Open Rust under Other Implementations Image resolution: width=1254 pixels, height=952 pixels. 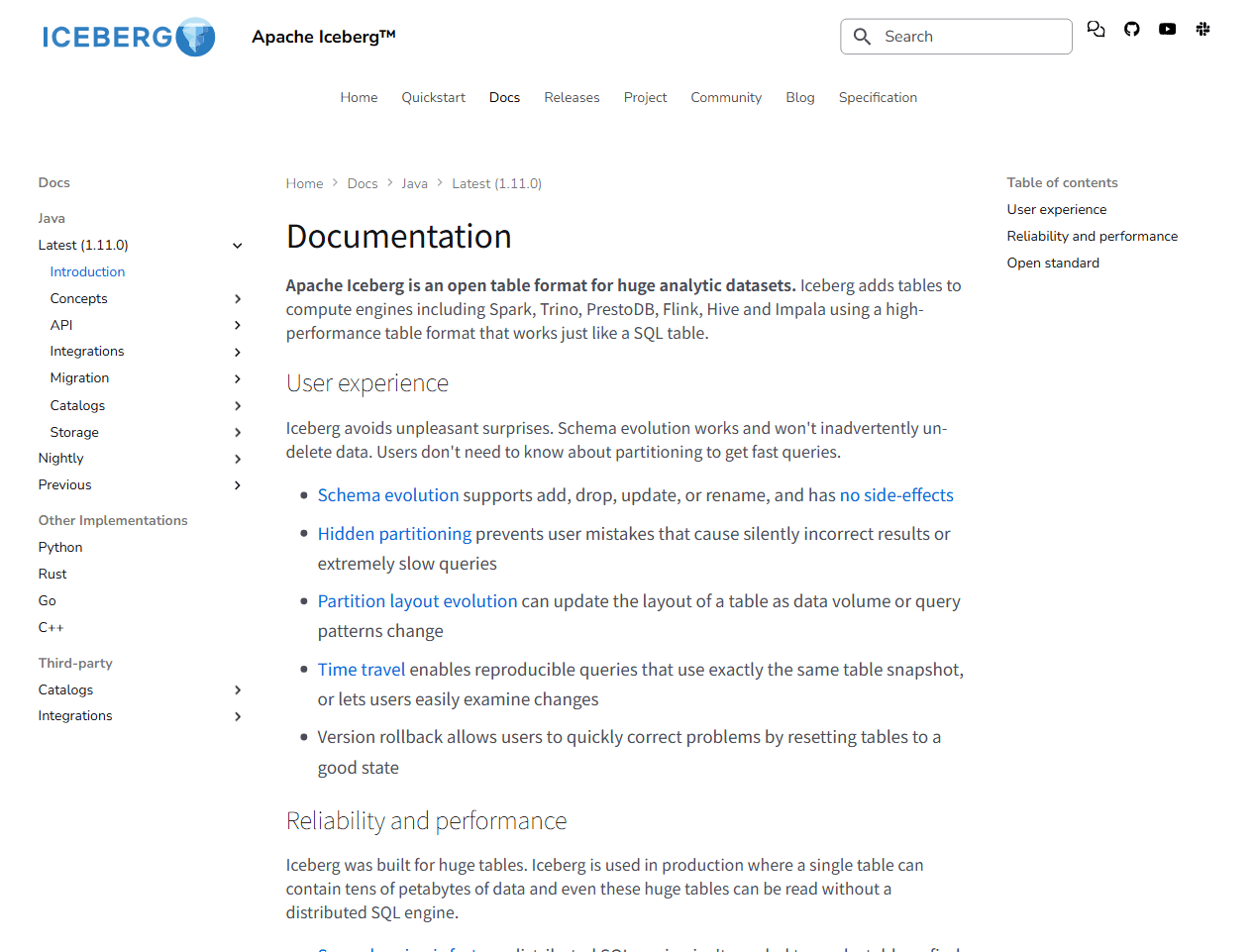[52, 574]
